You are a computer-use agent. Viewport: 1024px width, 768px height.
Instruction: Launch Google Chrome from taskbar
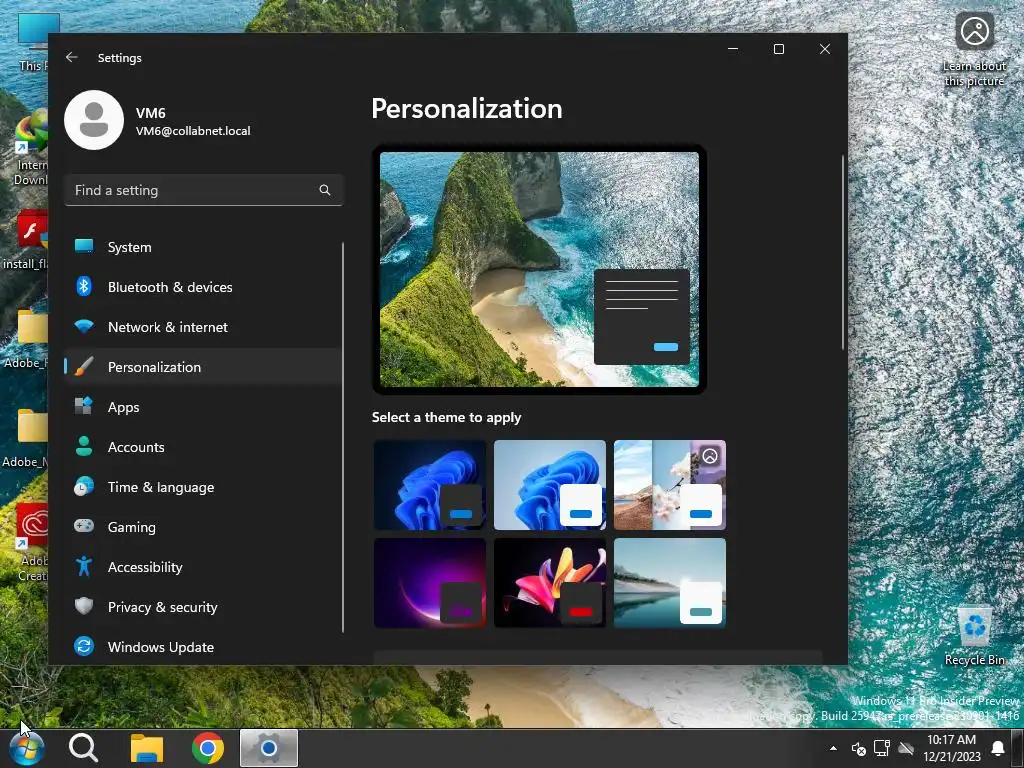pos(208,748)
